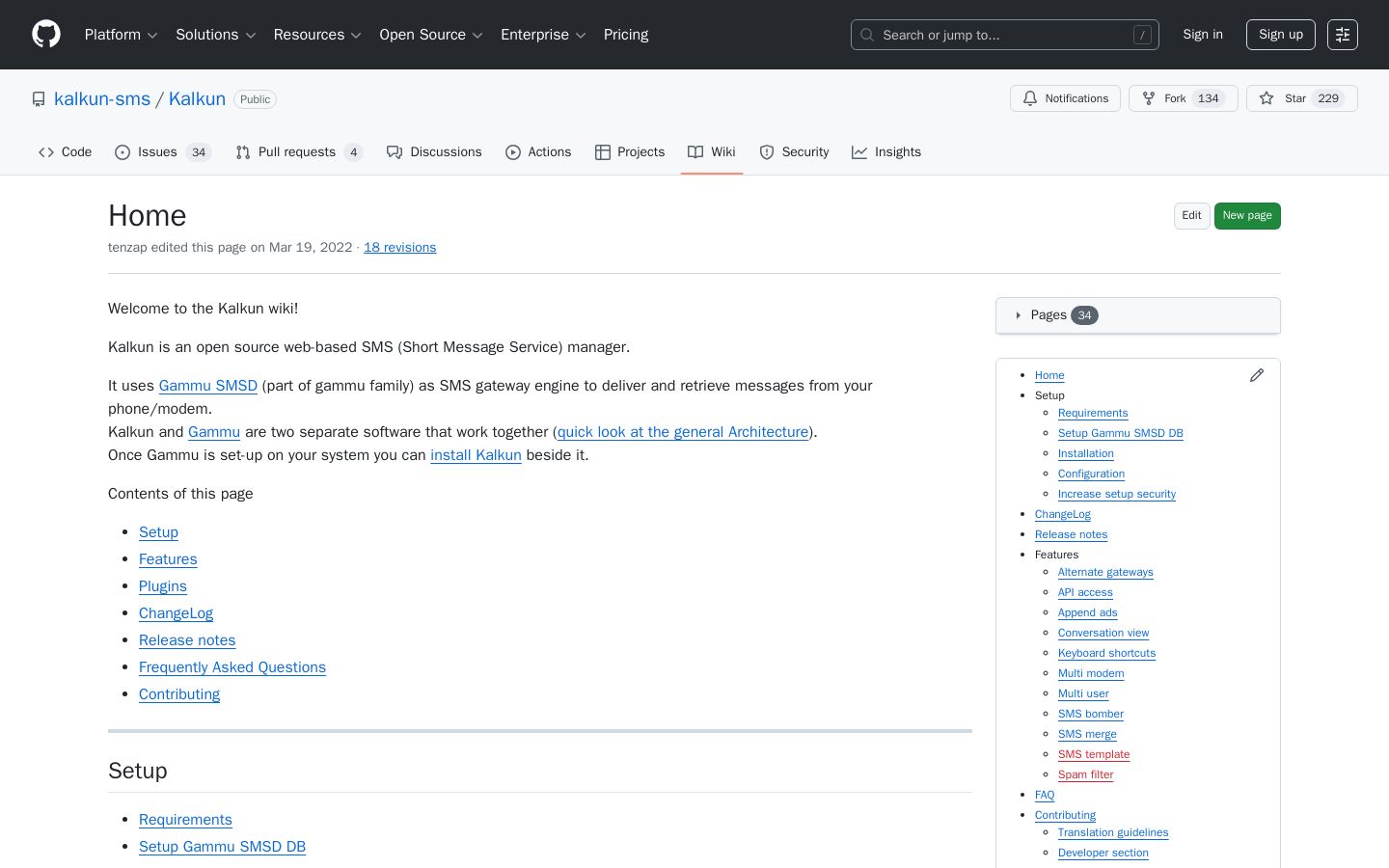This screenshot has width=1389, height=868.
Task: Expand the Open Source dropdown menu
Action: (x=431, y=35)
